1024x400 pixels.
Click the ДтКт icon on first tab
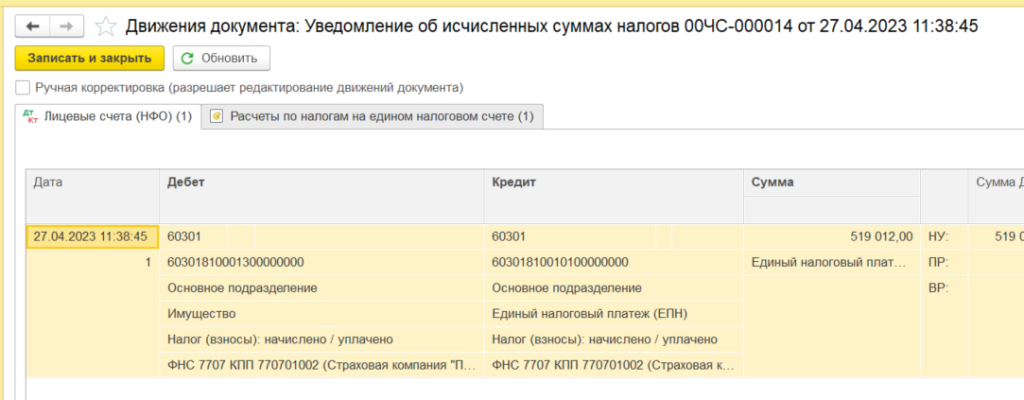(x=33, y=117)
